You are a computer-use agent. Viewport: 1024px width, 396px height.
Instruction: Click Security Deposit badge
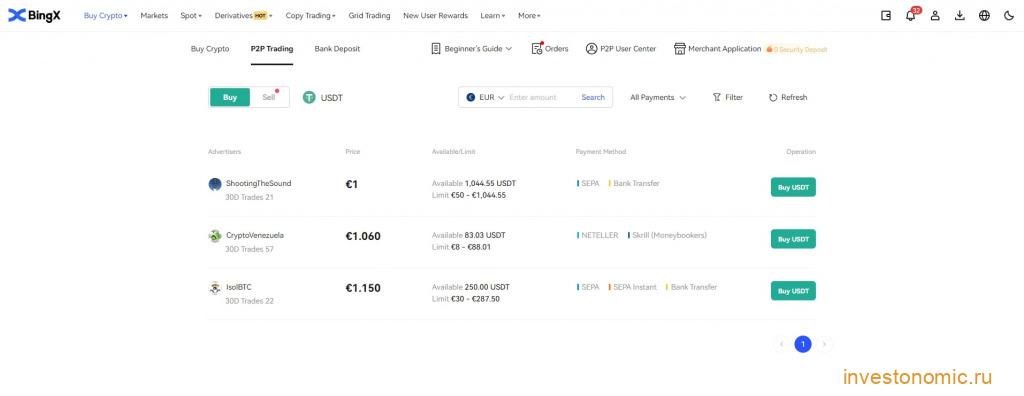(797, 49)
